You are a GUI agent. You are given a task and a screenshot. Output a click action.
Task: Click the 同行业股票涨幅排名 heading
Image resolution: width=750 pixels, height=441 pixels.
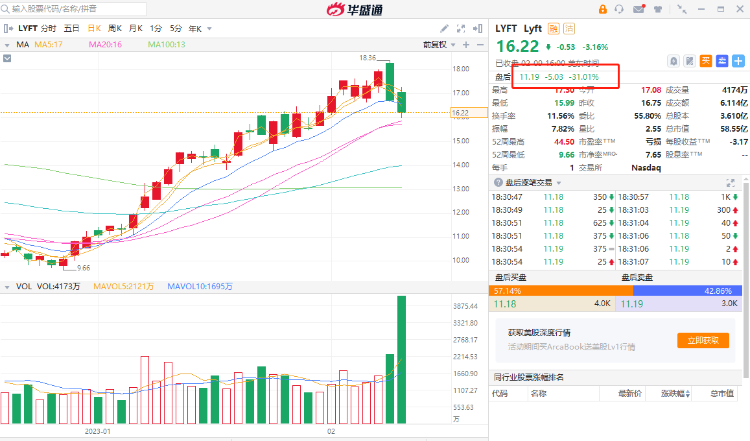(x=529, y=377)
